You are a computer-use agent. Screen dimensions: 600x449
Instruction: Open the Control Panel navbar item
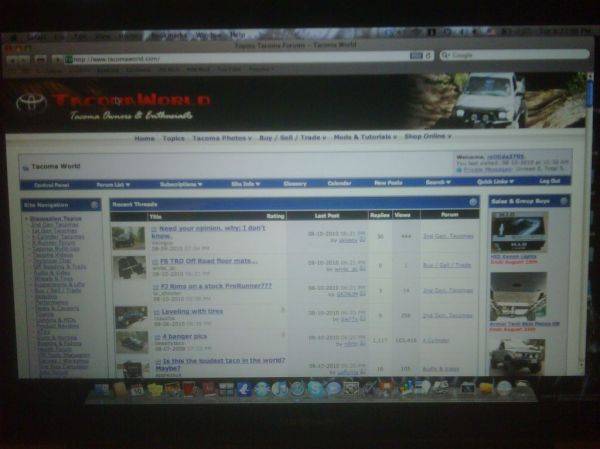tap(52, 185)
